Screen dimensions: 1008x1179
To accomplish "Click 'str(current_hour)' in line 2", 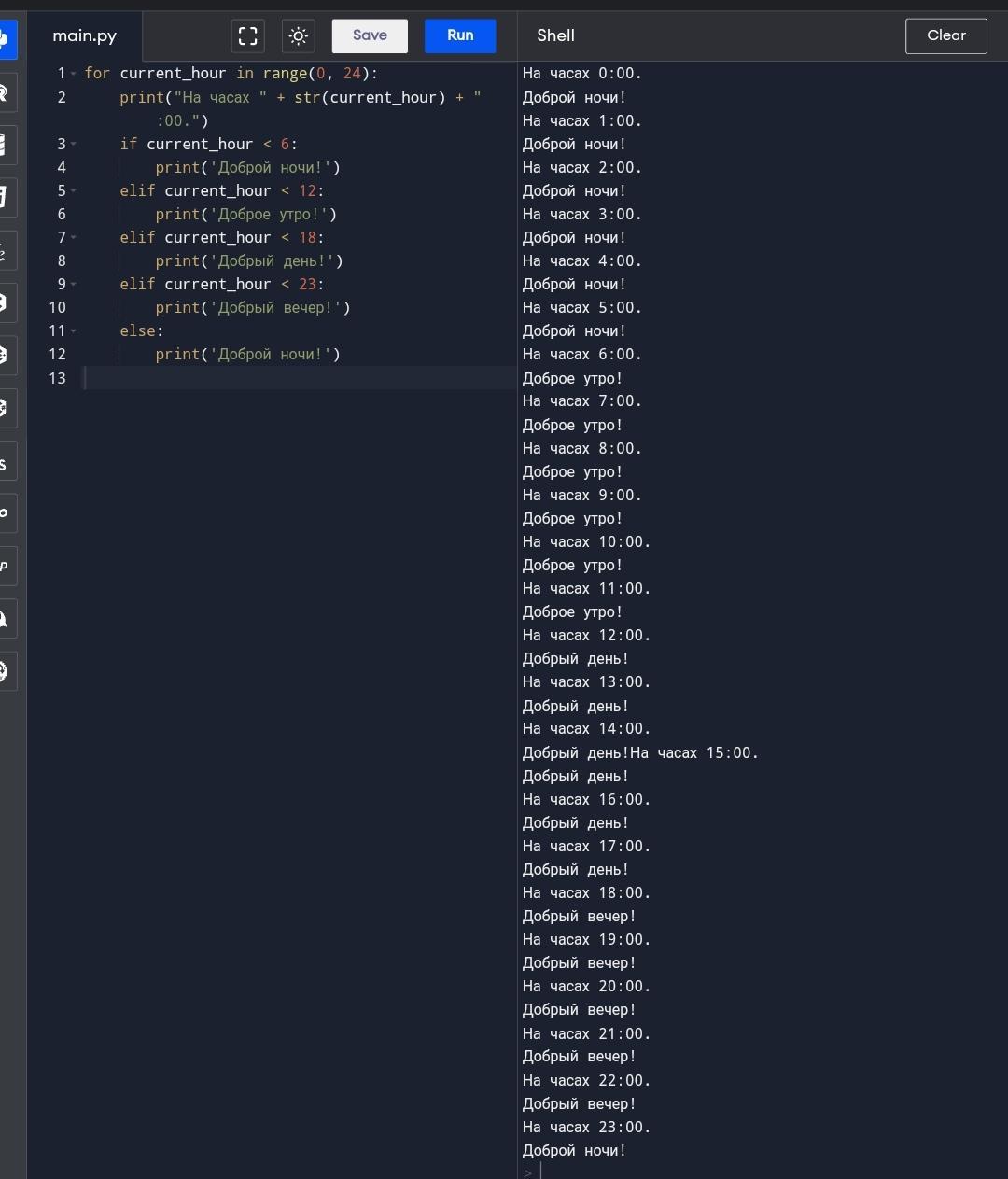I will click(x=371, y=97).
